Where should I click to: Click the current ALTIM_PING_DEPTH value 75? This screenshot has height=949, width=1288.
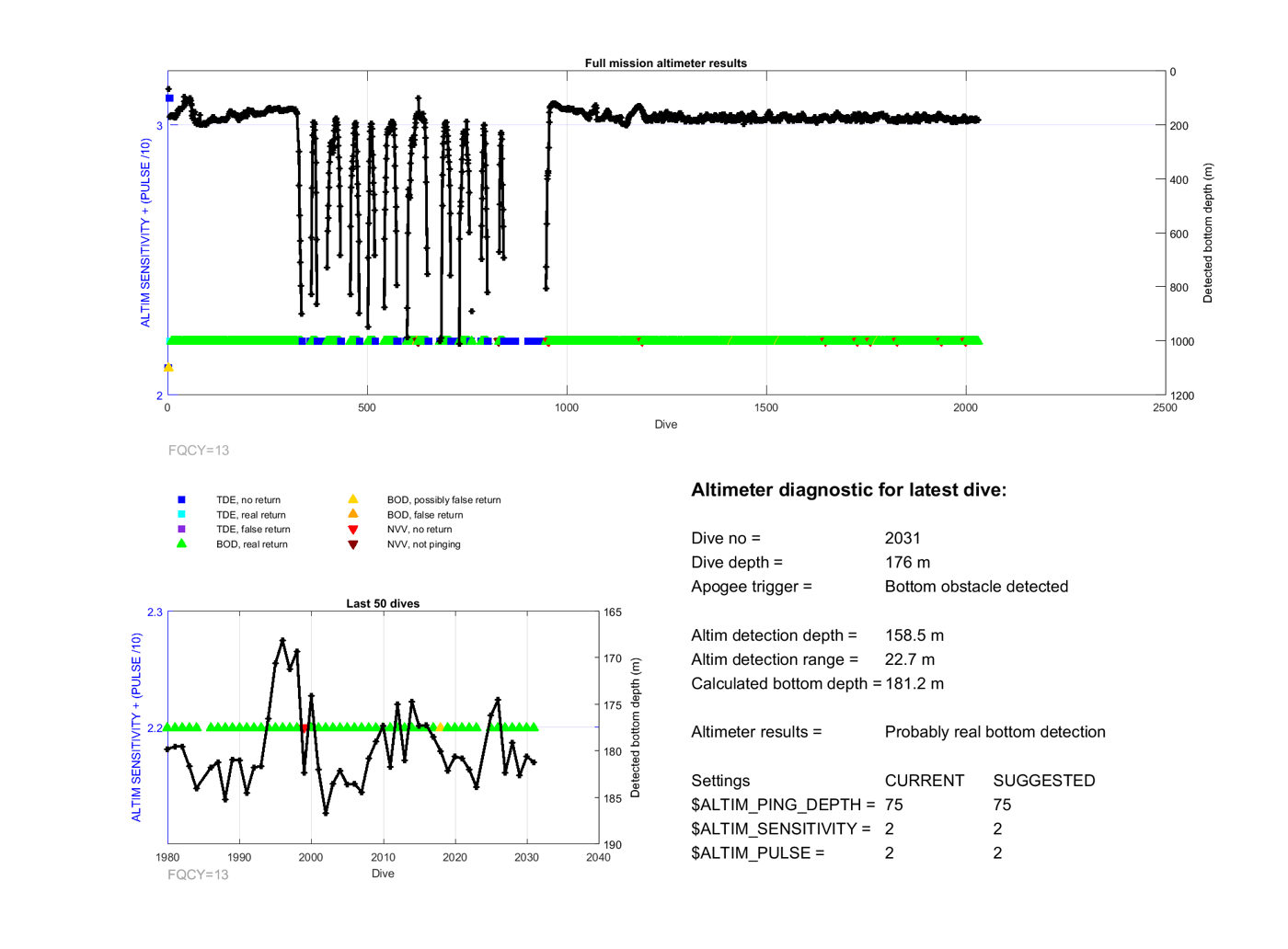click(x=894, y=805)
